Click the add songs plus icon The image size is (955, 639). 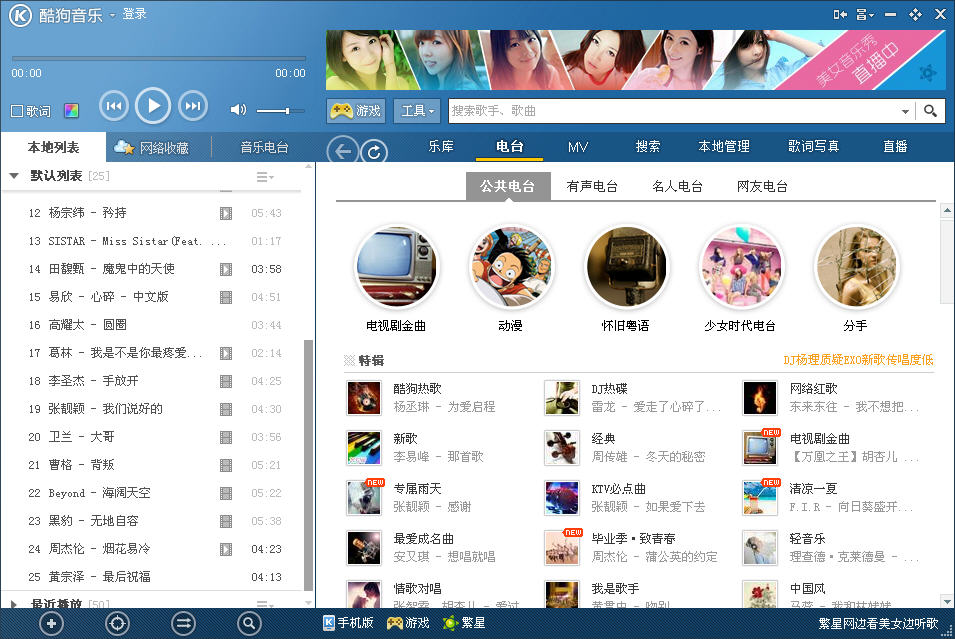51,623
